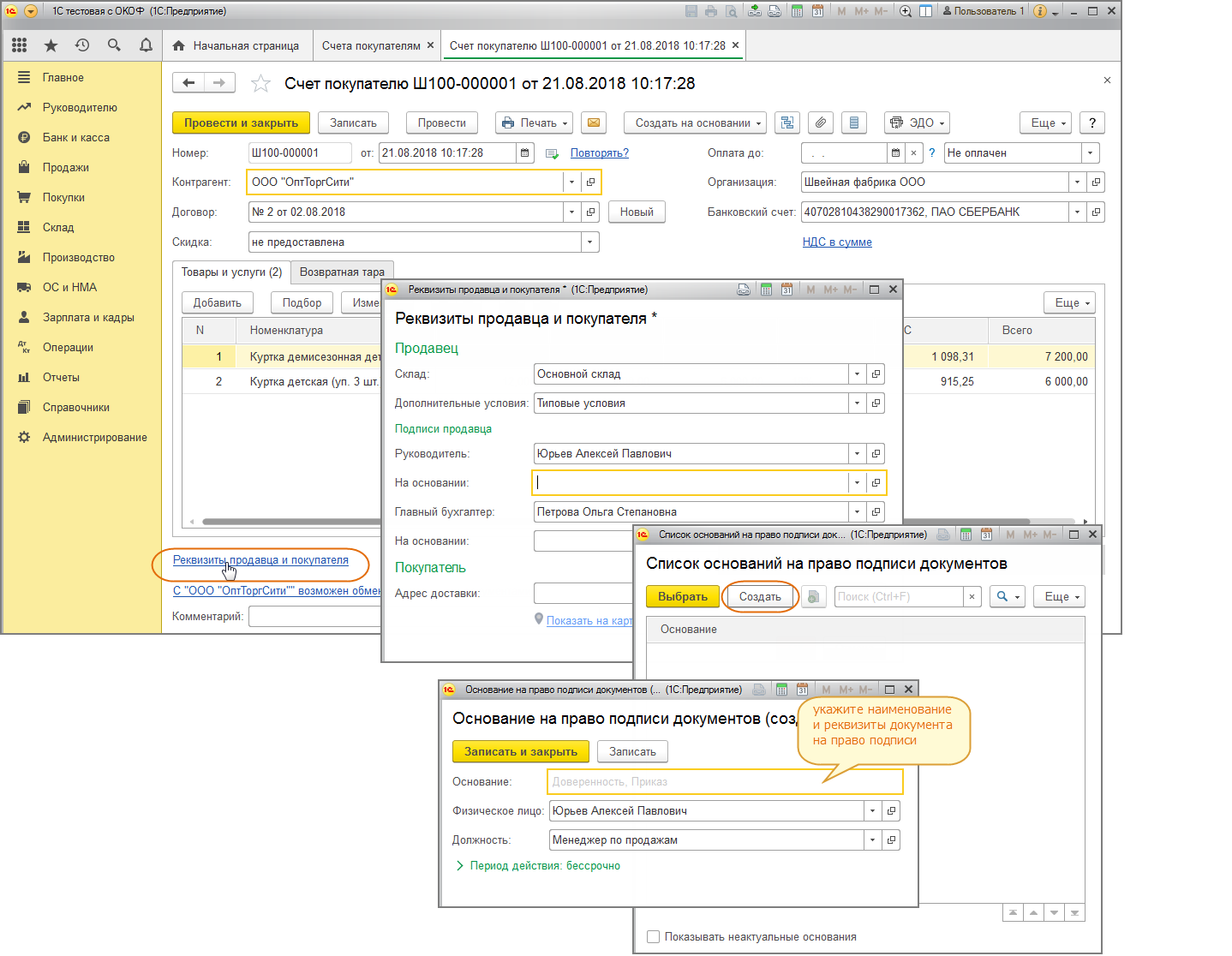The image size is (1232, 956).
Task: Open Организация card via open icon
Action: [x=1096, y=182]
